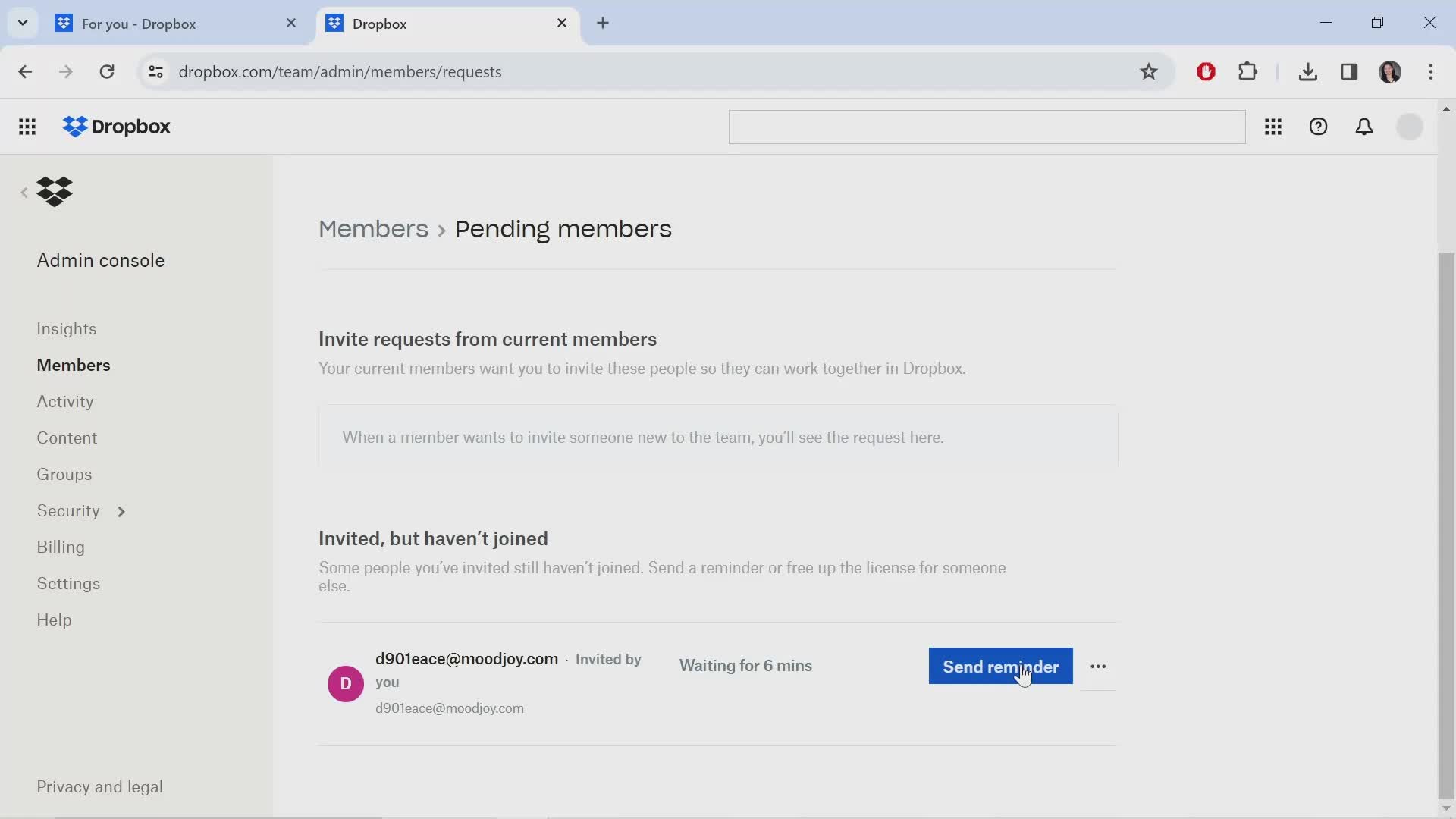Click Members breadcrumb navigation link
This screenshot has height=819, width=1456.
point(372,229)
